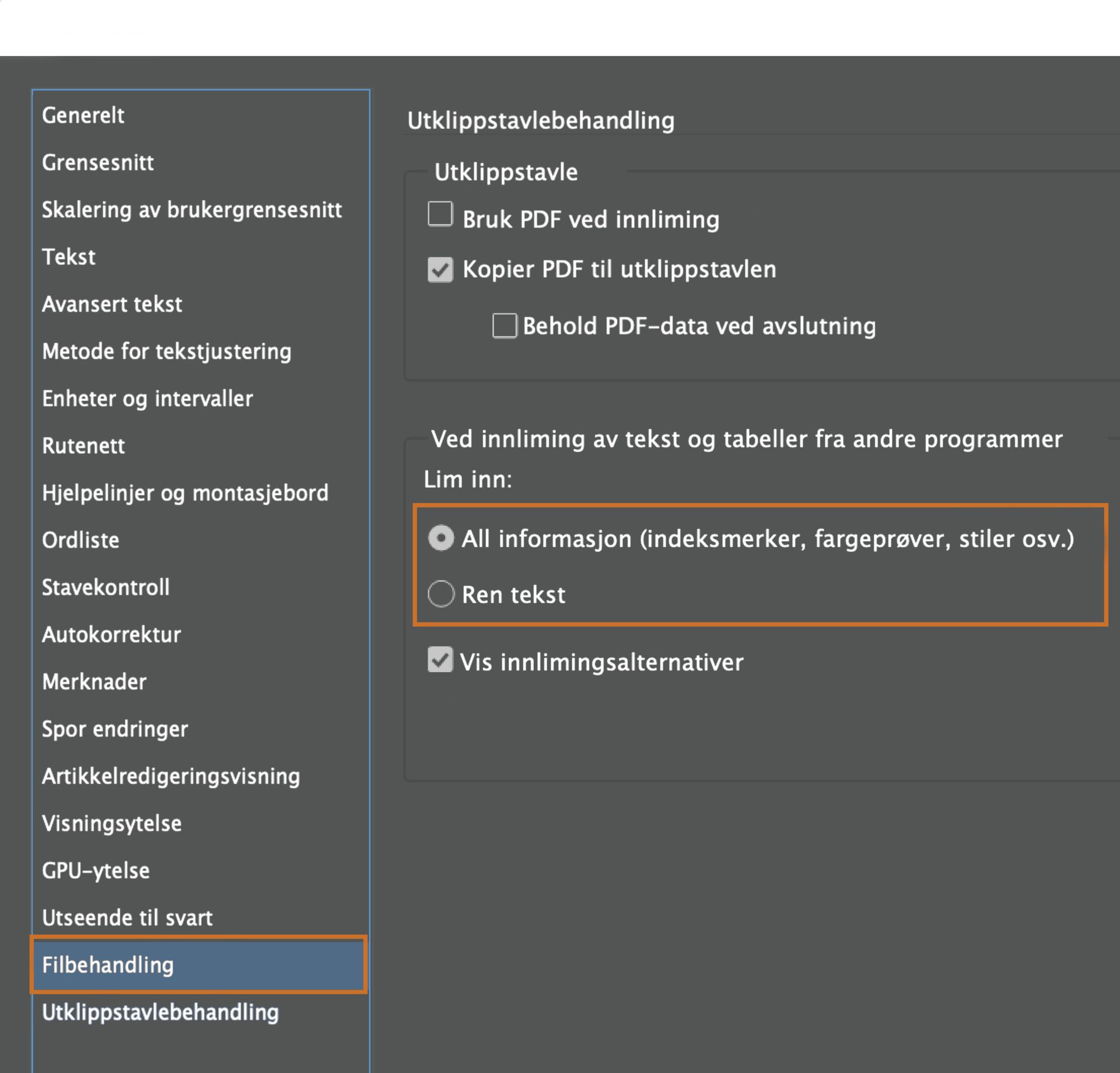Open Skalering av brukergrensesnitt settings

191,210
